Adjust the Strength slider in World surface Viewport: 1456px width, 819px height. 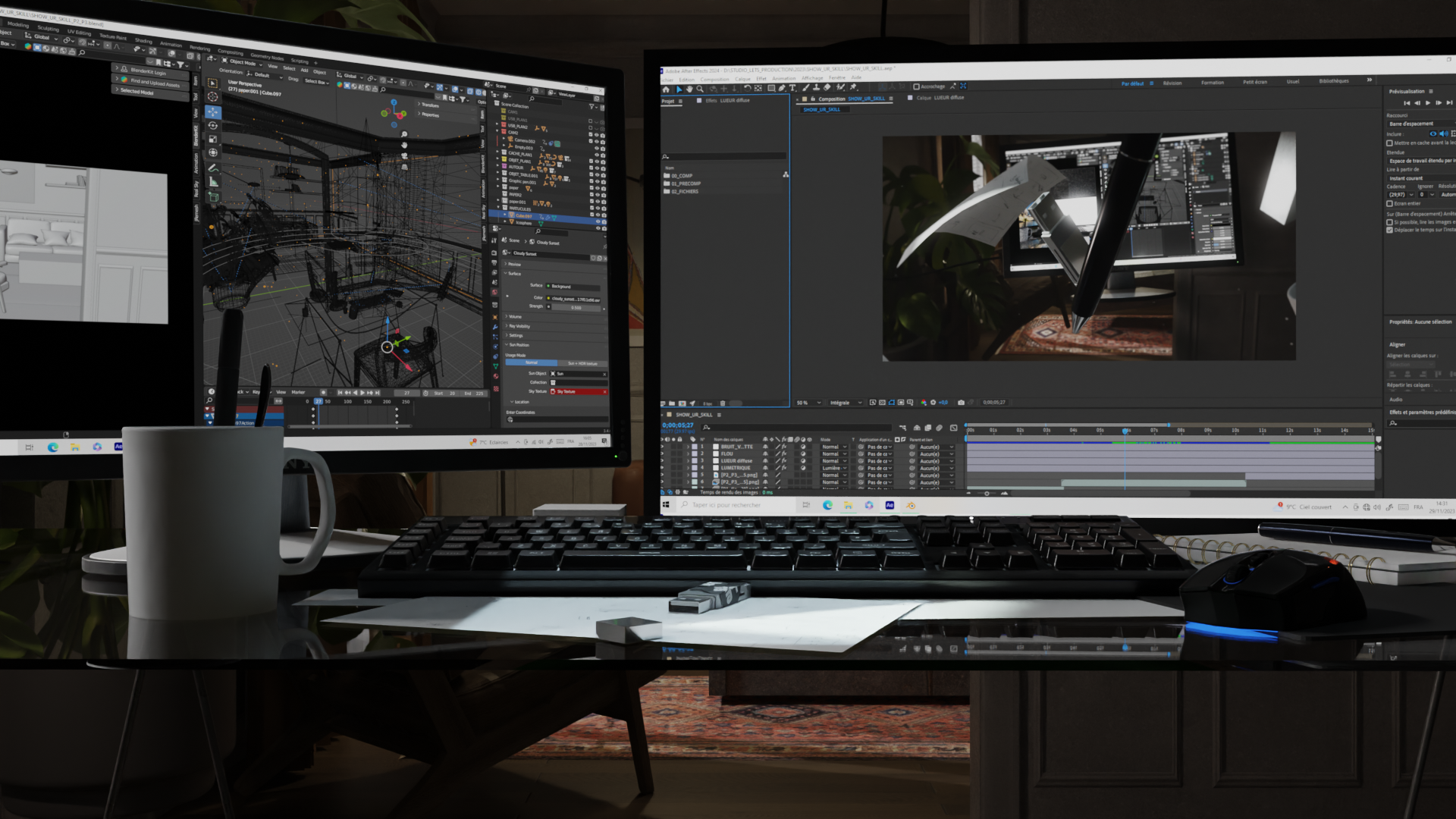click(576, 308)
